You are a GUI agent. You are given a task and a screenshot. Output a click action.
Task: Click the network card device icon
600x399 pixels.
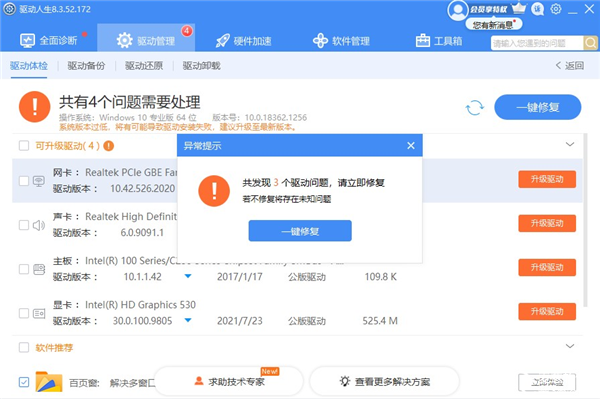pos(39,181)
